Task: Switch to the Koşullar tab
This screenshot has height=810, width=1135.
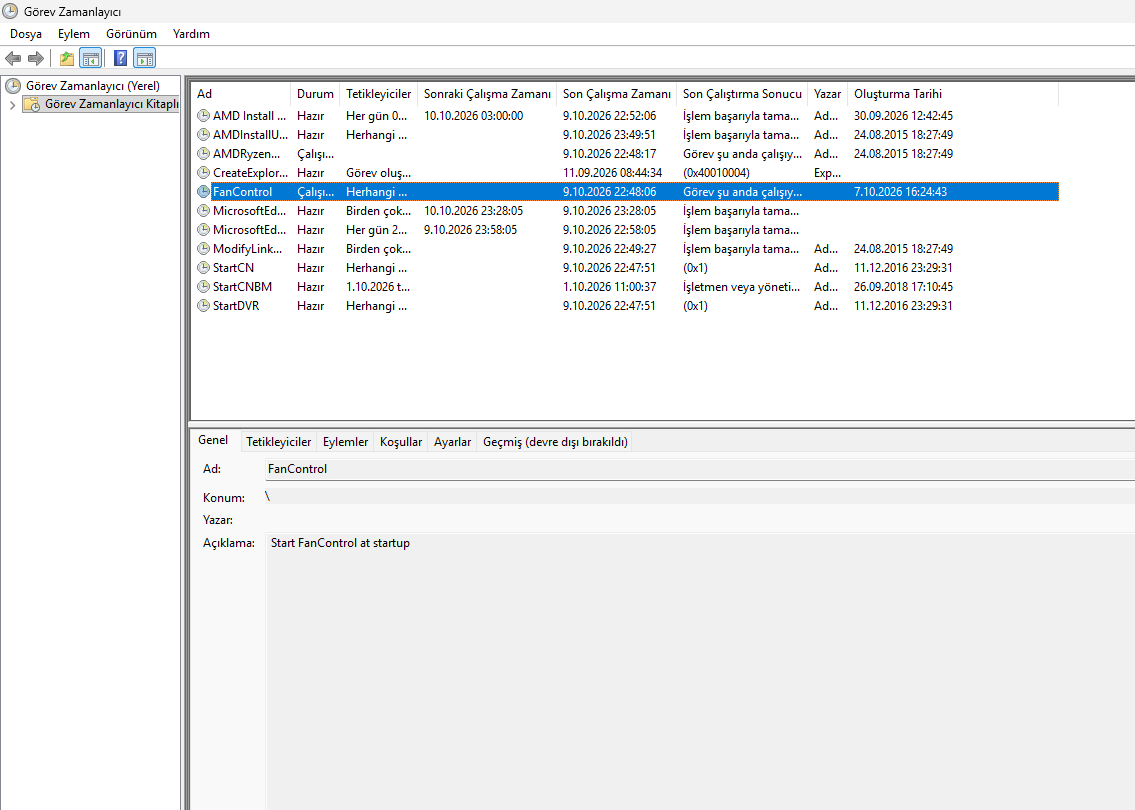Action: click(401, 442)
